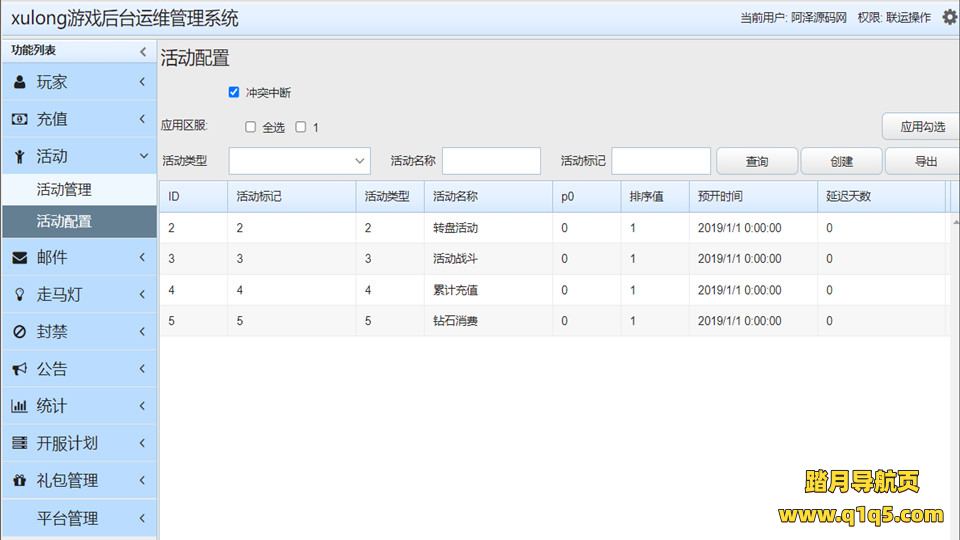Viewport: 960px width, 540px height.
Task: Expand the 开服计划 menu section
Action: [78, 443]
